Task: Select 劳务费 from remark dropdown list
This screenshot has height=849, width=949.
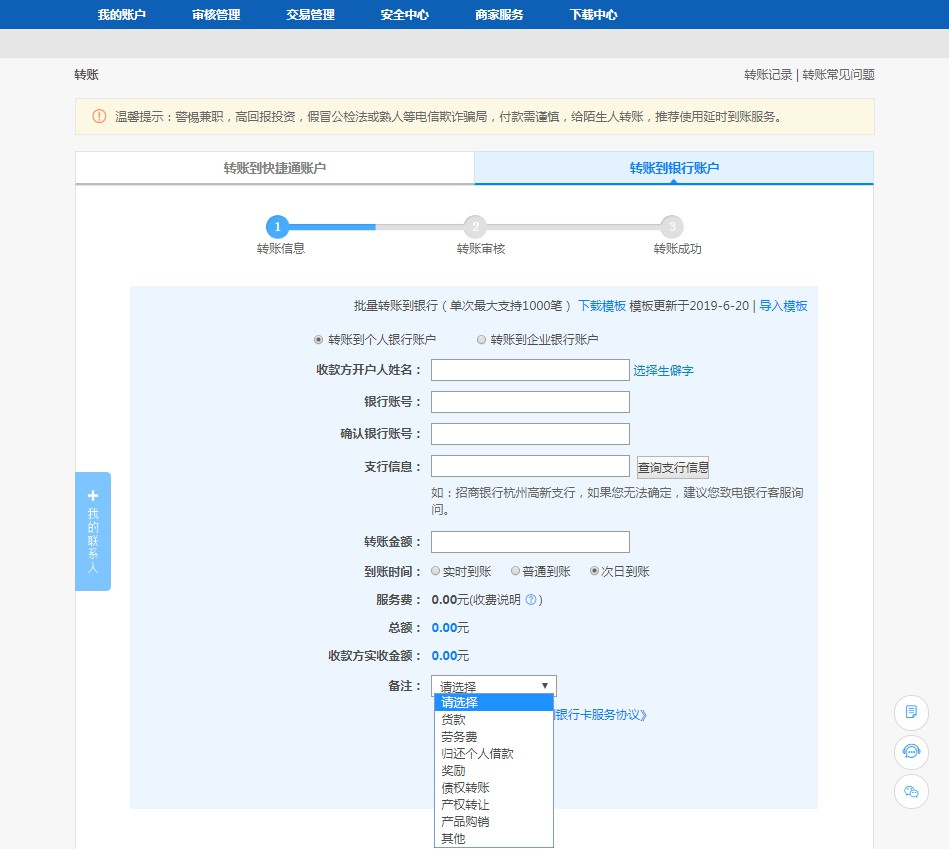Action: [x=459, y=737]
